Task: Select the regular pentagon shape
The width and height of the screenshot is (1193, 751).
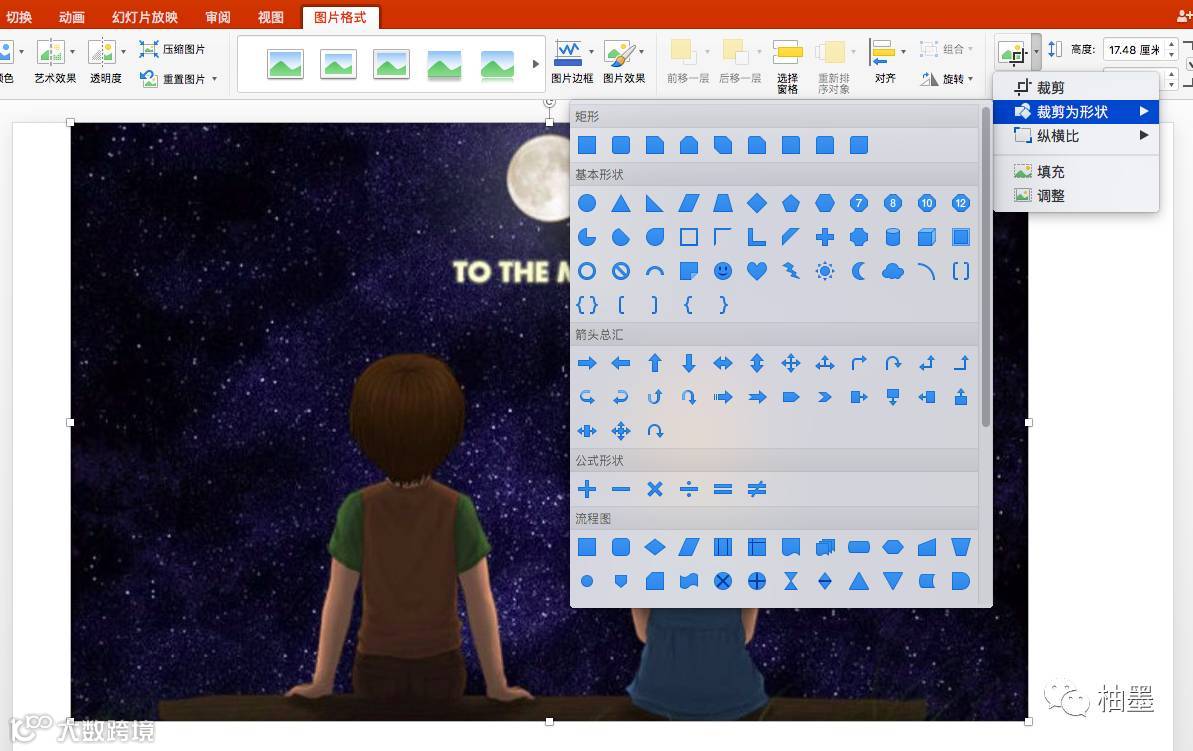Action: (791, 203)
